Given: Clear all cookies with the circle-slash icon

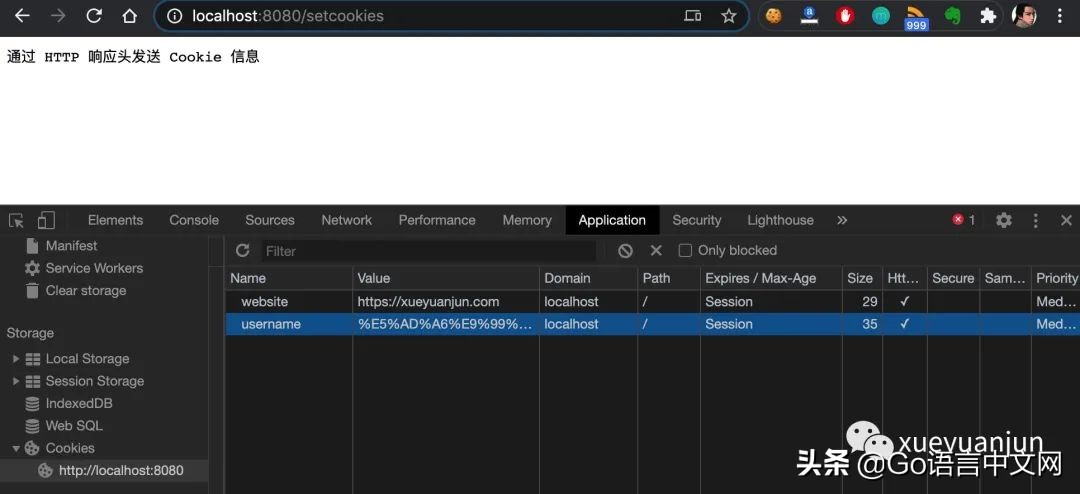Looking at the screenshot, I should point(625,251).
